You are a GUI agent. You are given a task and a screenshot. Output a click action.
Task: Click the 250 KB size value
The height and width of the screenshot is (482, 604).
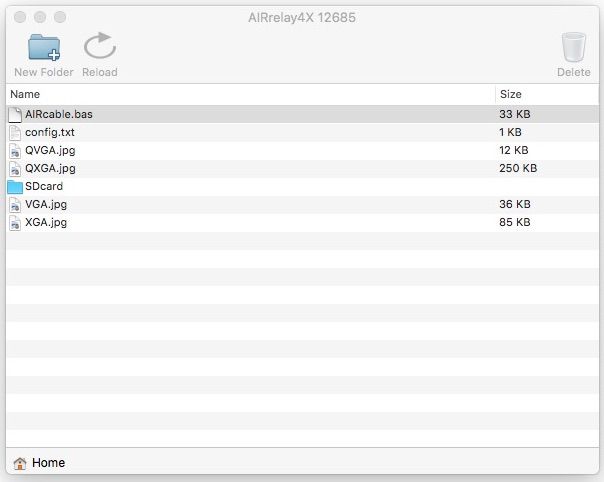click(x=518, y=168)
